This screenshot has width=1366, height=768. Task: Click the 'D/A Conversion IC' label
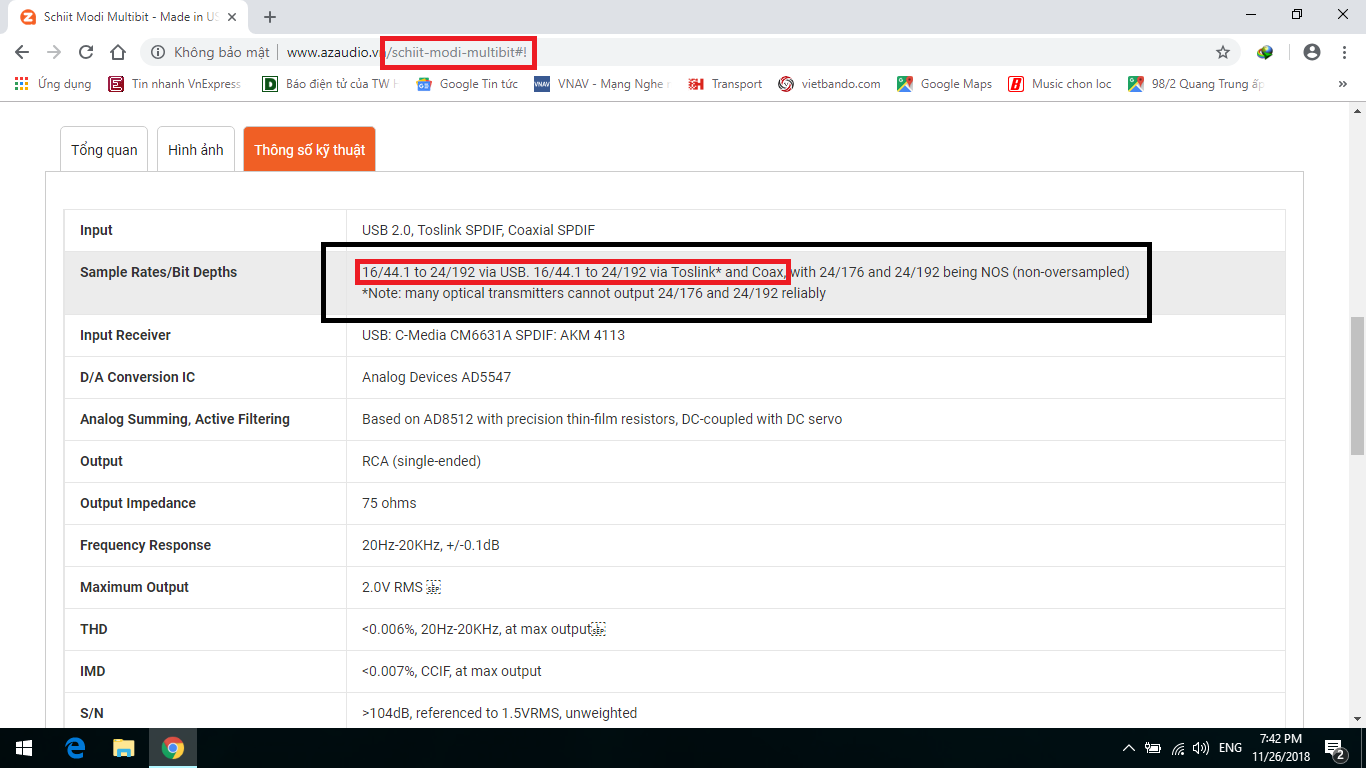click(x=137, y=377)
